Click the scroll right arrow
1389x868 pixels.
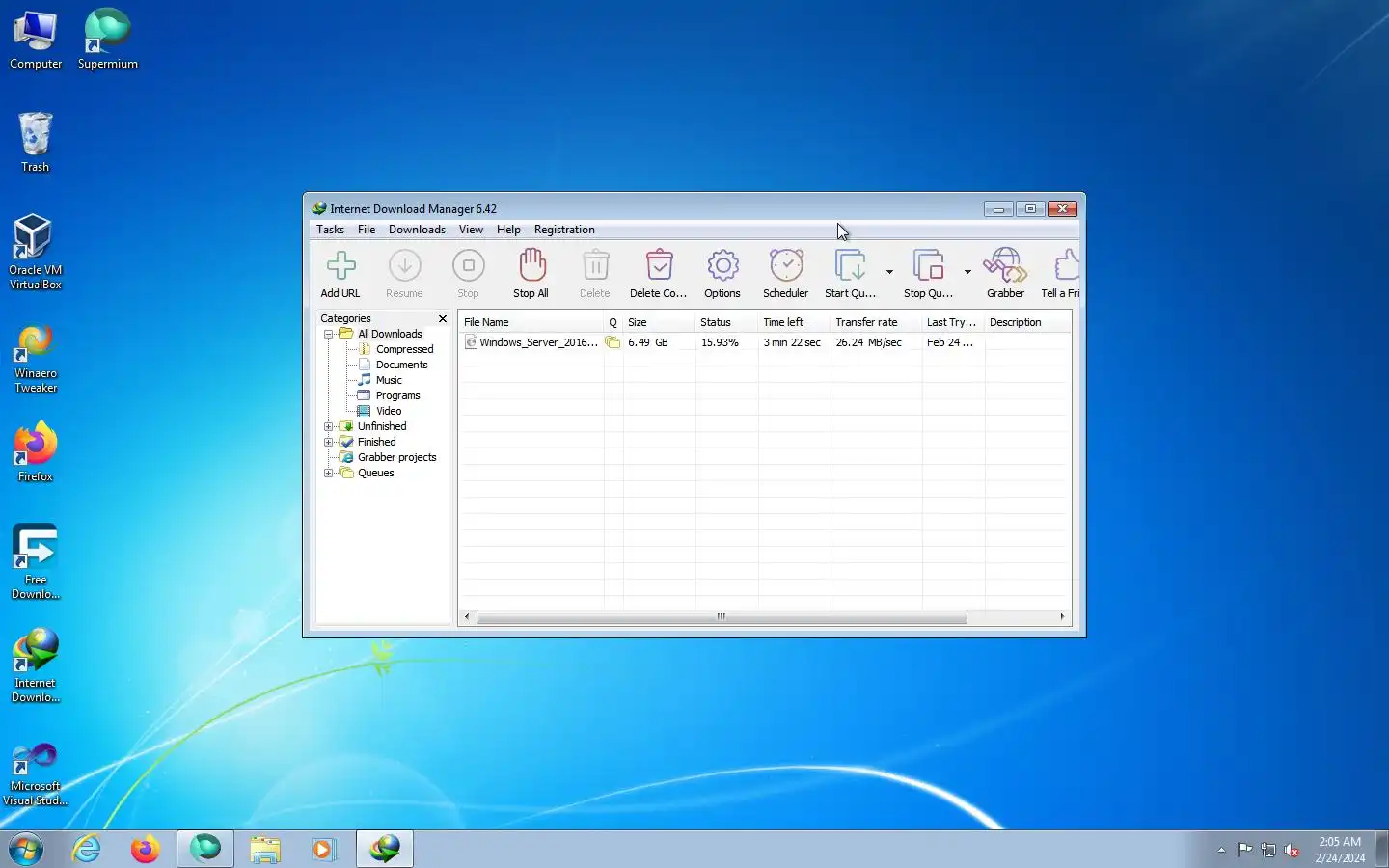pos(1062,616)
